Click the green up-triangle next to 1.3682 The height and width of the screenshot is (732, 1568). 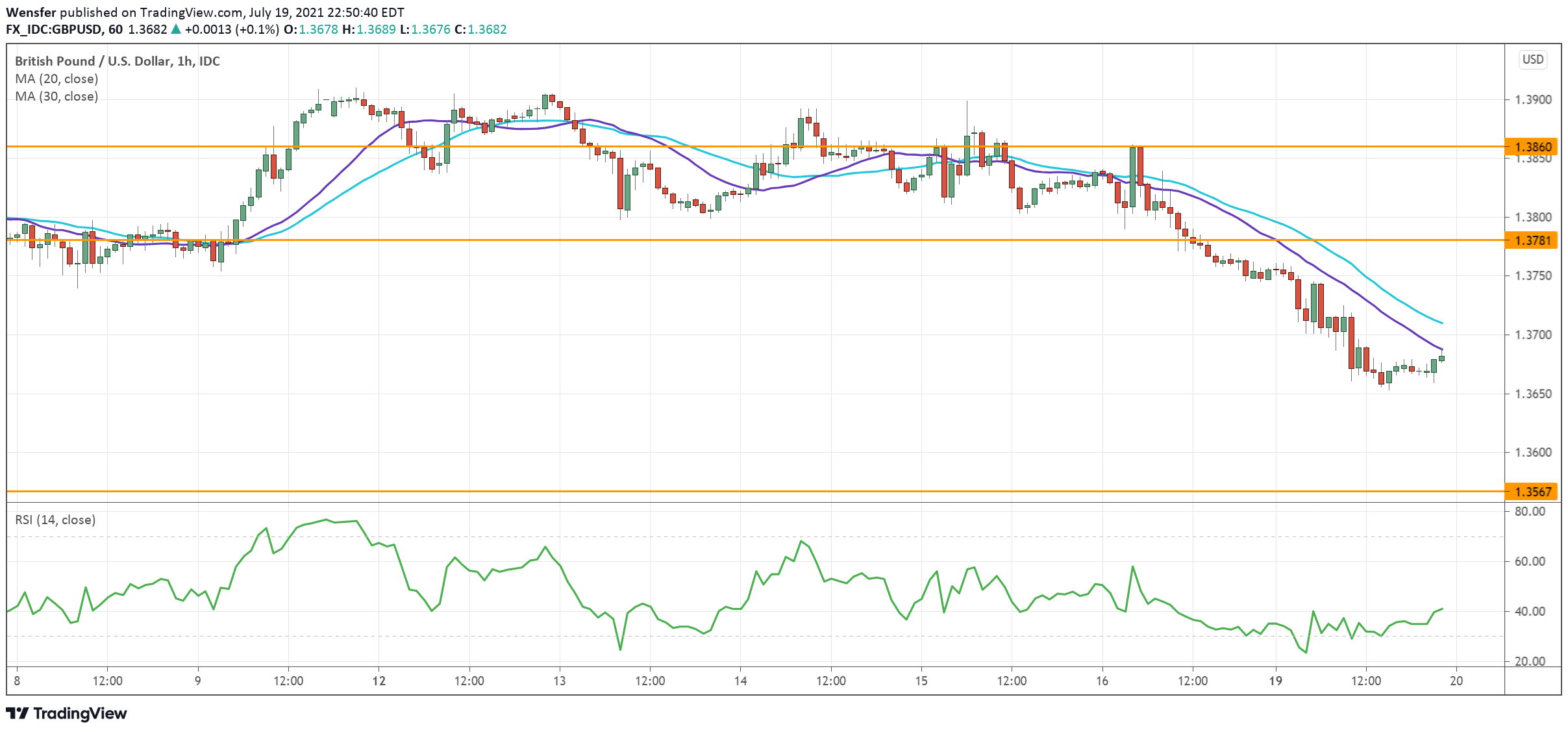point(176,29)
